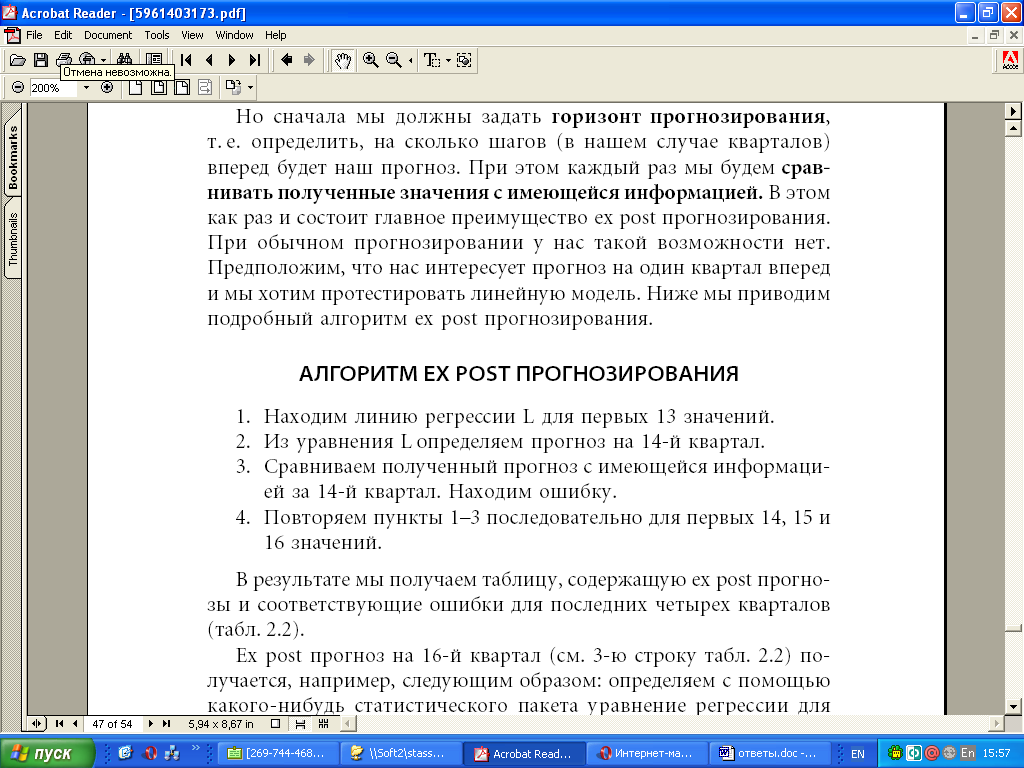Expand the zoom tools flyout arrow
The height and width of the screenshot is (768, 1024).
410,61
